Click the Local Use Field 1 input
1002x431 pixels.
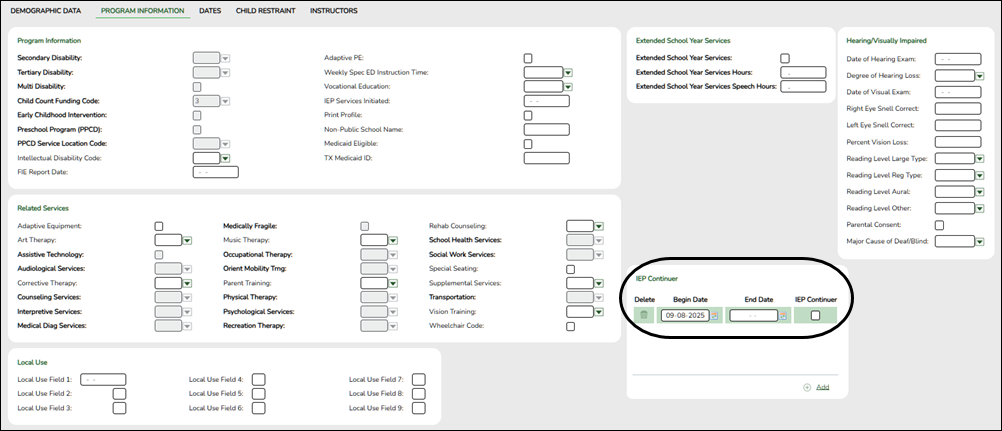pyautogui.click(x=103, y=380)
